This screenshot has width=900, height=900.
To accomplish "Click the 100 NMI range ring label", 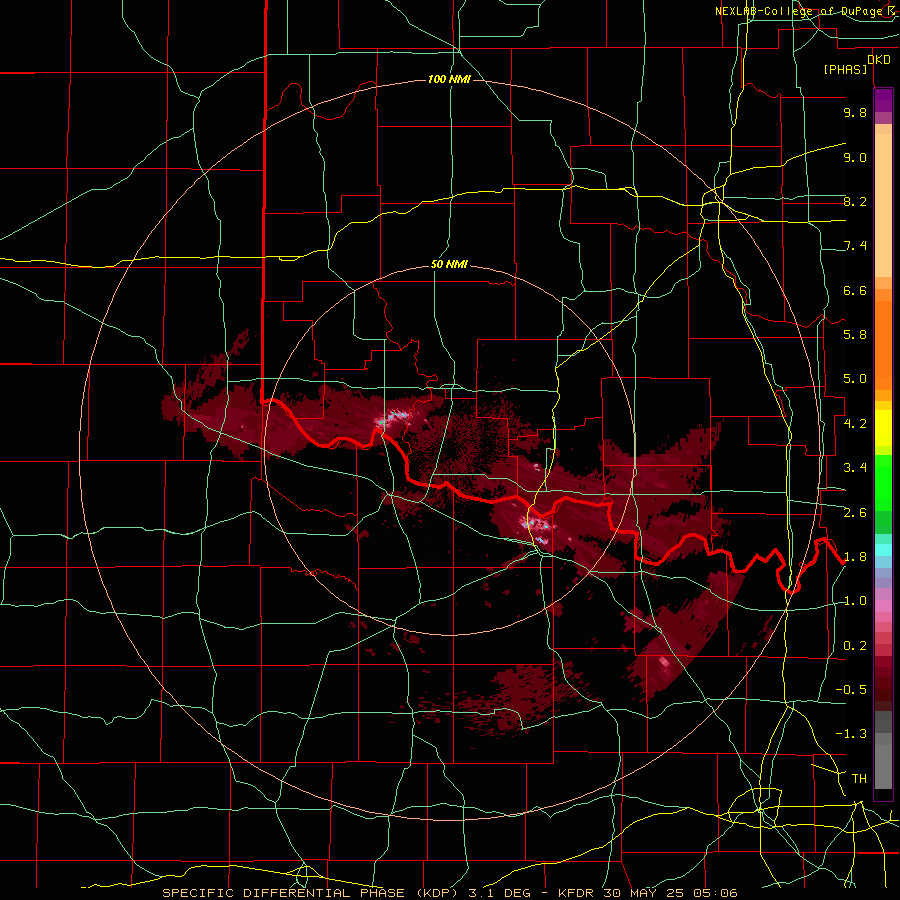I will point(449,79).
